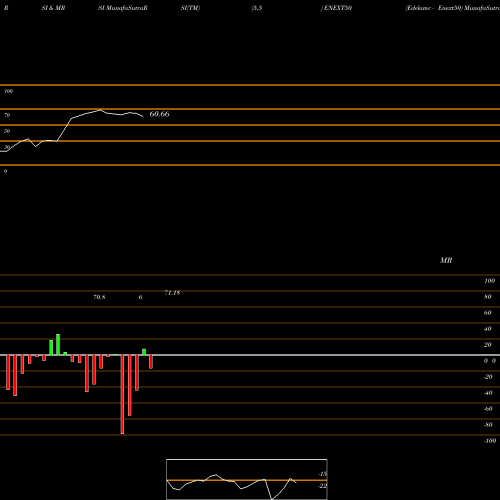
Task: Click the white zero baseline of histogram
Action: 250,355
